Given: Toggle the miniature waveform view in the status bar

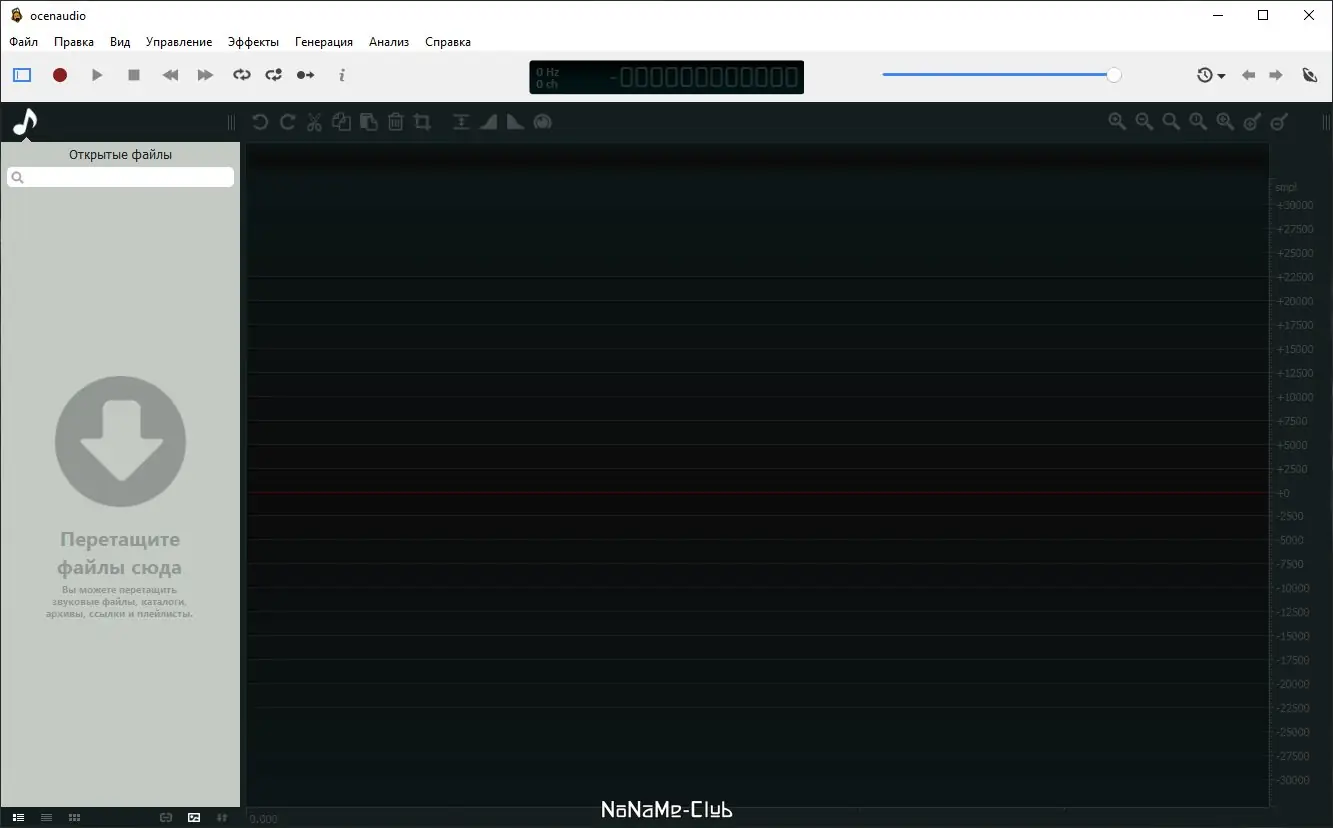Looking at the screenshot, I should click(x=193, y=817).
